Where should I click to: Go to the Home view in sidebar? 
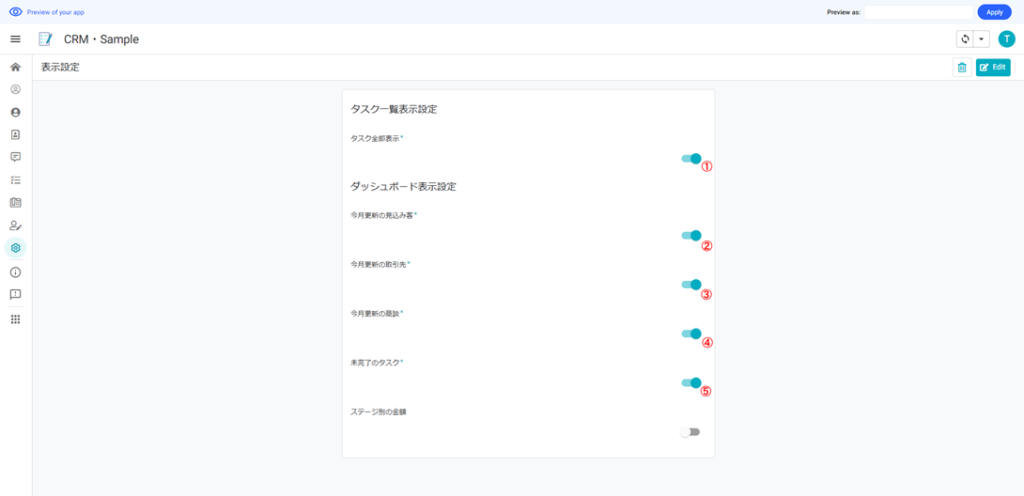click(x=16, y=67)
